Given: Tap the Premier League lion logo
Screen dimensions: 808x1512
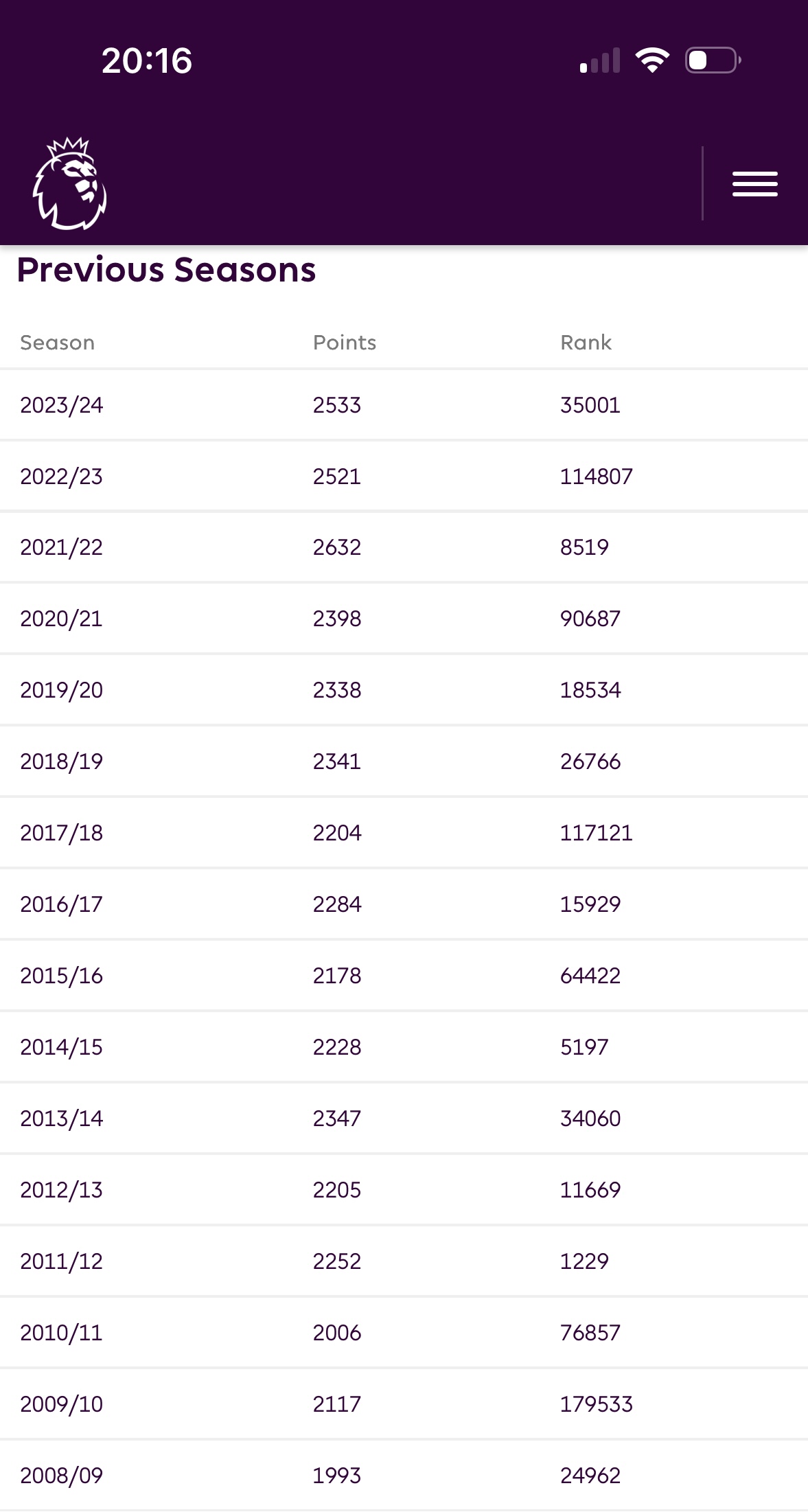Looking at the screenshot, I should tap(69, 183).
